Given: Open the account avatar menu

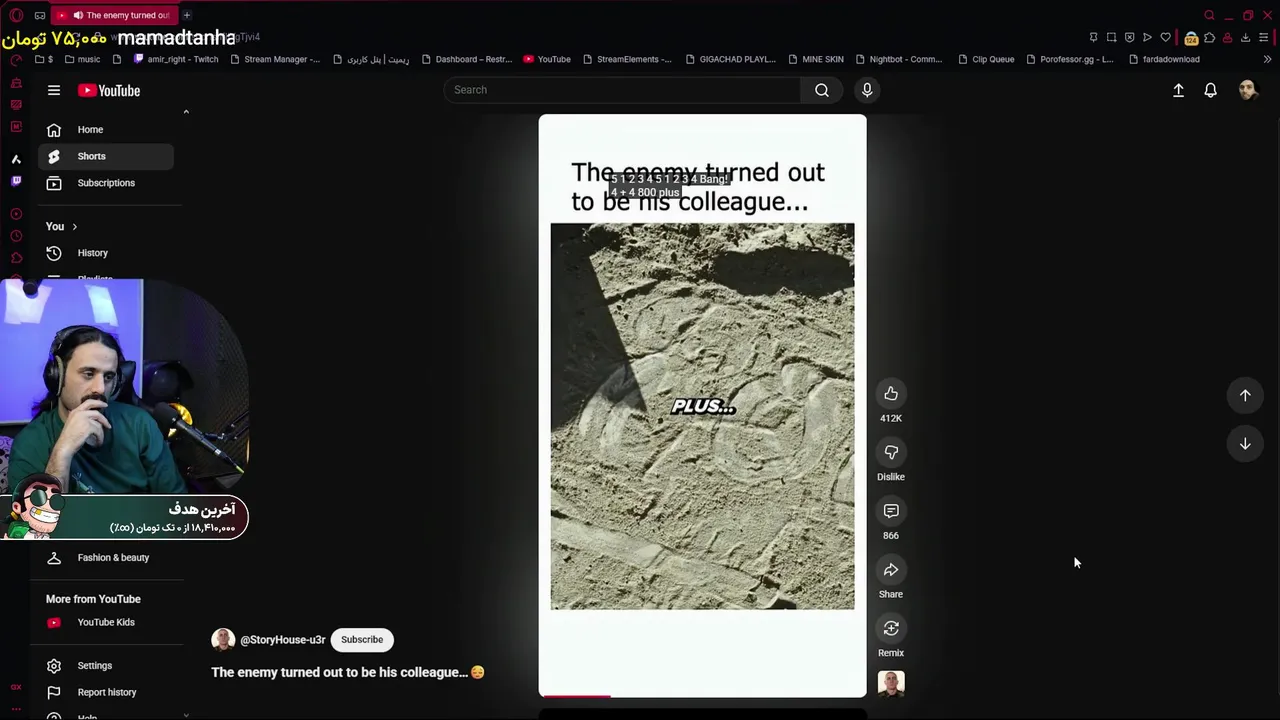Looking at the screenshot, I should coord(1247,90).
